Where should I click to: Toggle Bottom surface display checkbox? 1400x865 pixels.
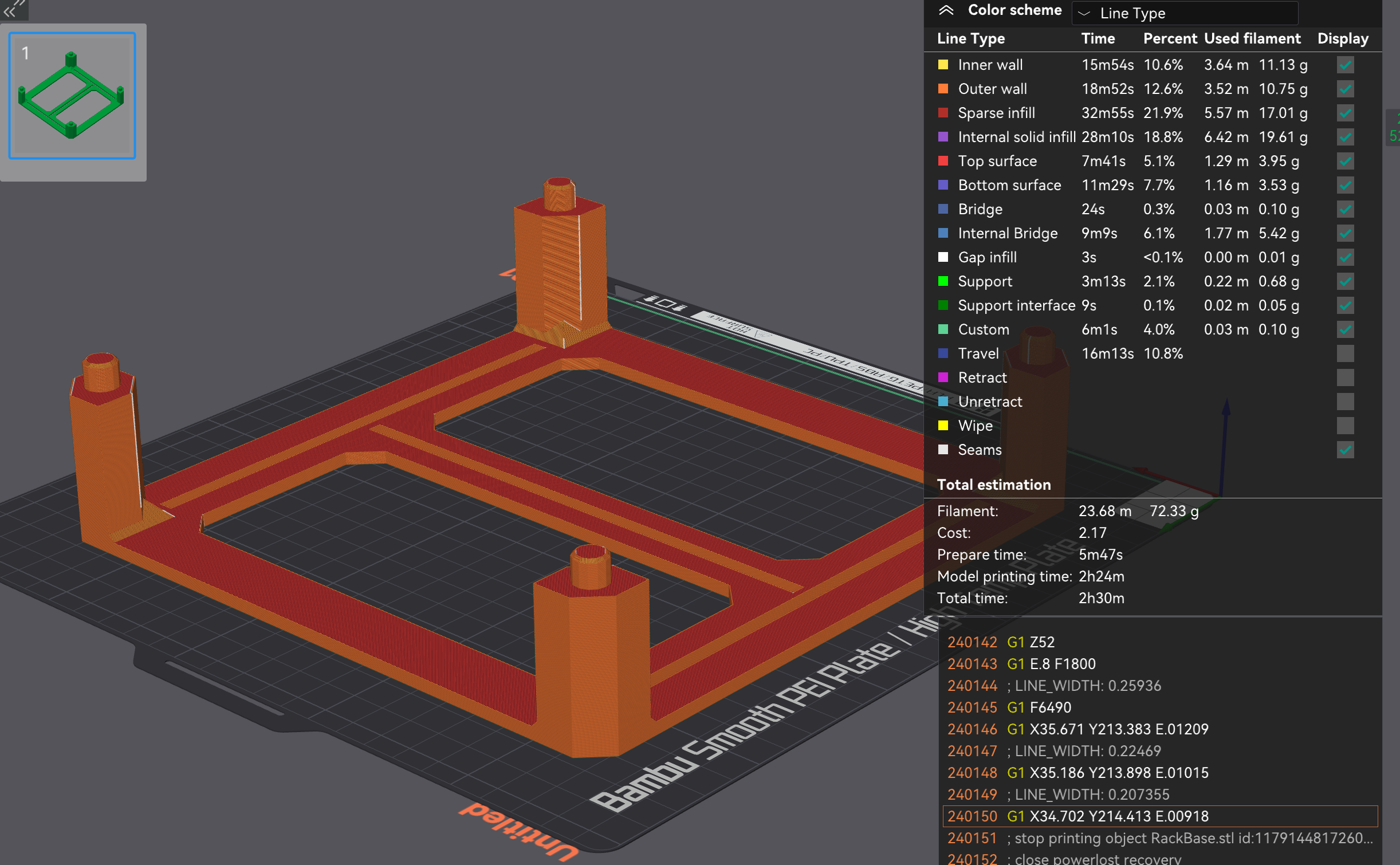tap(1345, 185)
